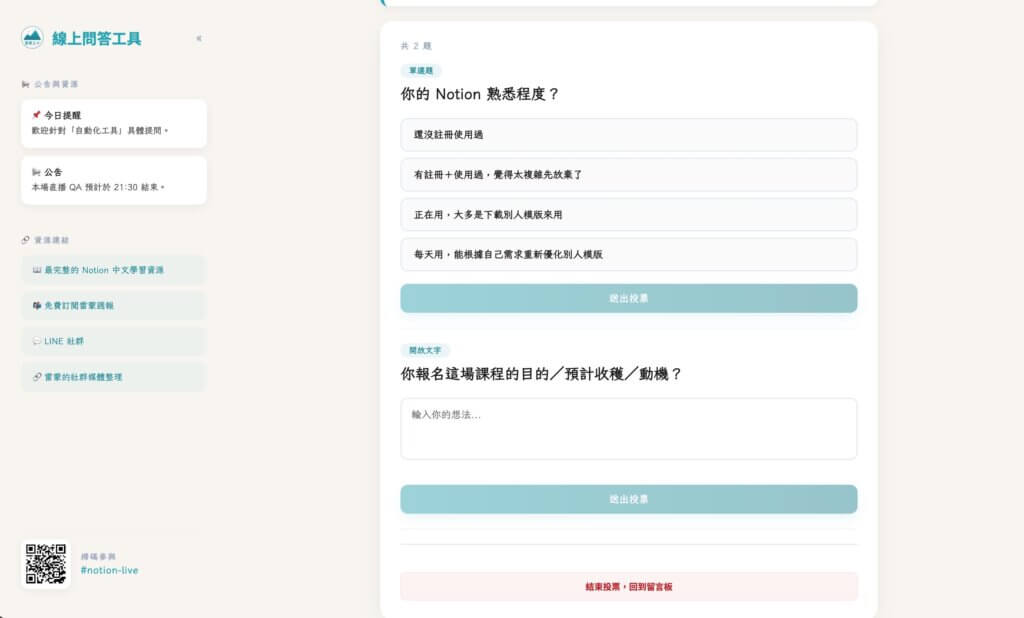Click 結束投票，回到留言板
This screenshot has height=618, width=1024.
click(628, 587)
